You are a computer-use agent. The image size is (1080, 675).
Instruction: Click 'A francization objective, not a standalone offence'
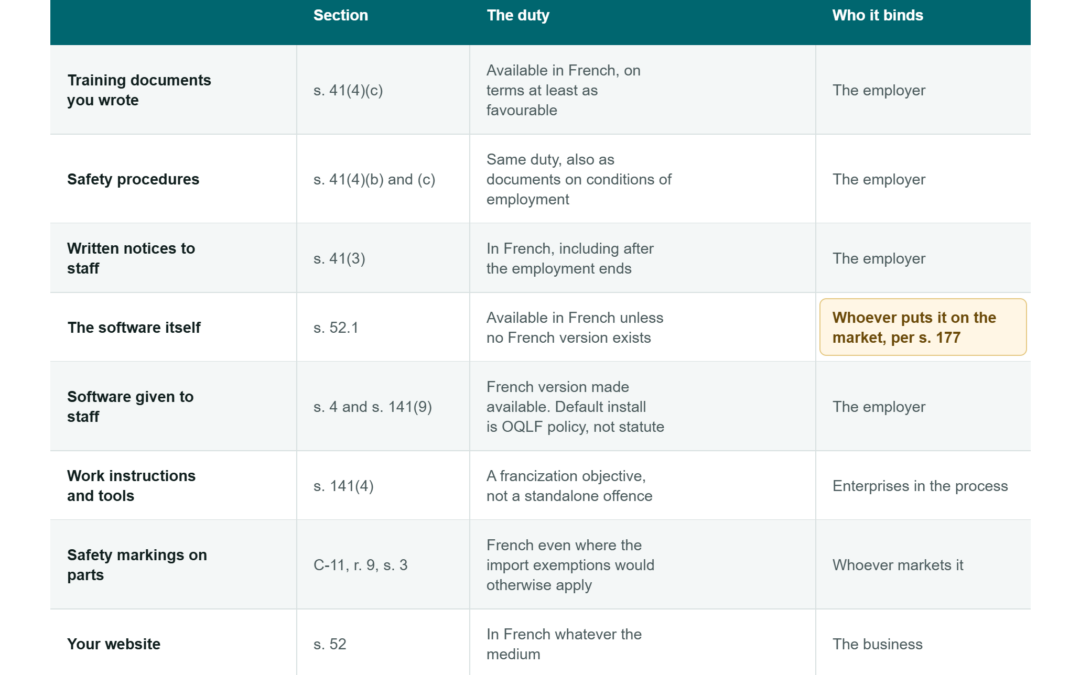point(569,486)
